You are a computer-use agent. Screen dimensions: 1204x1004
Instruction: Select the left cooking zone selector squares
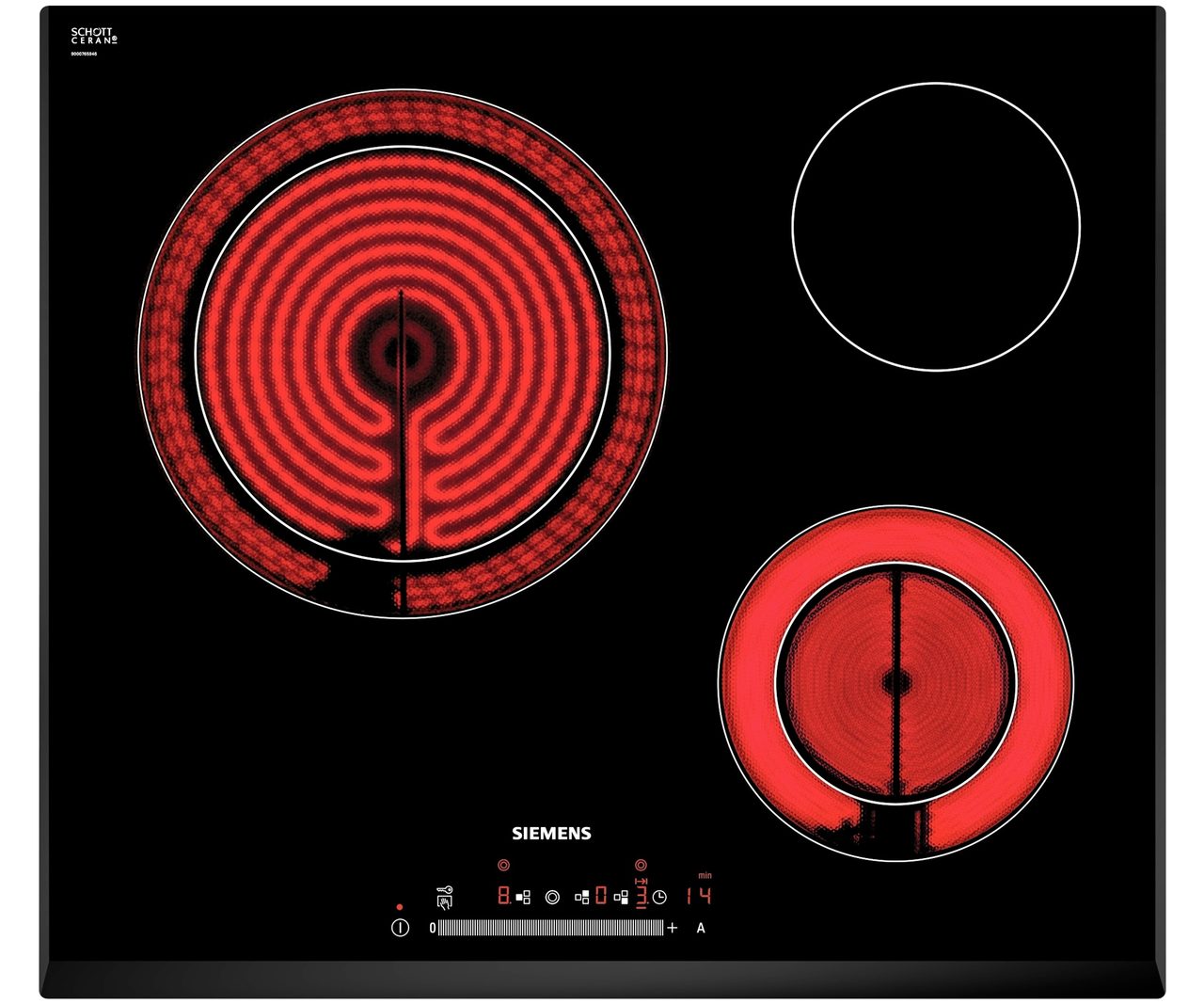(x=524, y=898)
